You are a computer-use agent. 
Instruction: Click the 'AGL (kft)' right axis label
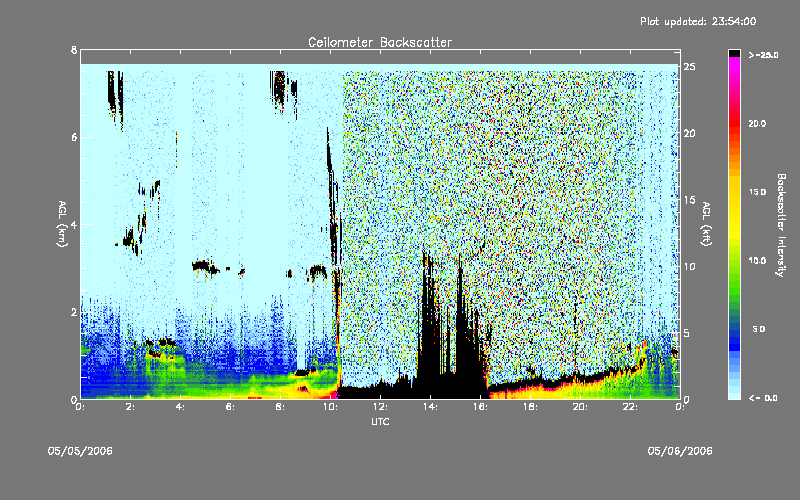[707, 223]
